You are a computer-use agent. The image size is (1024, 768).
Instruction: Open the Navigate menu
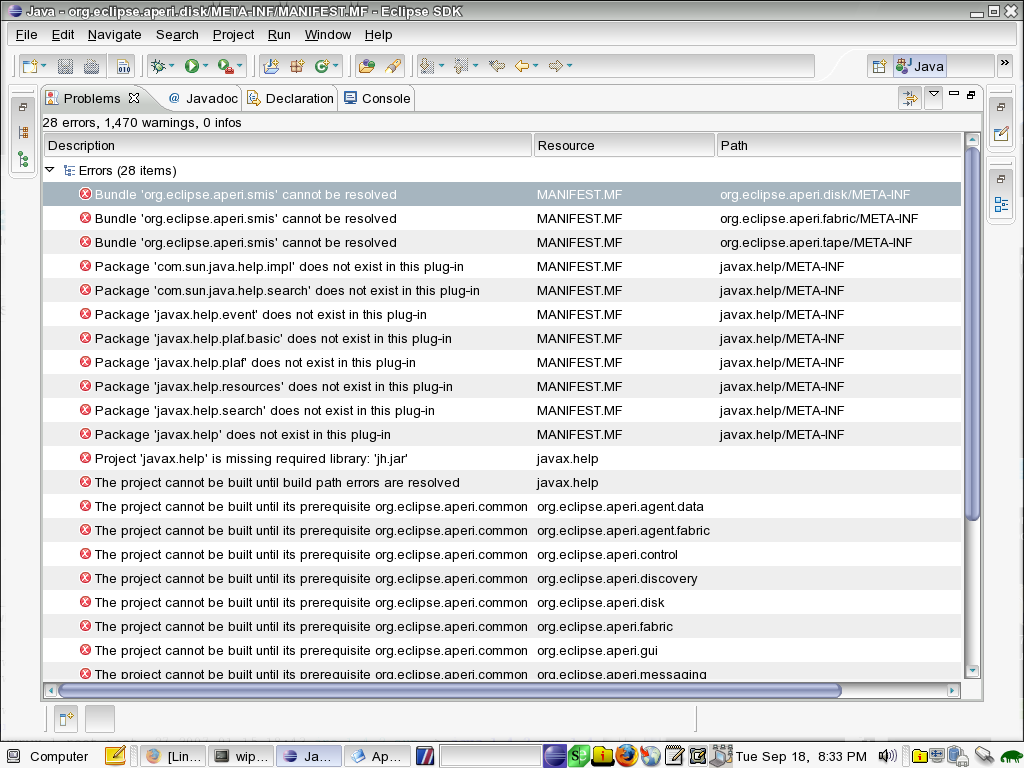pyautogui.click(x=114, y=35)
